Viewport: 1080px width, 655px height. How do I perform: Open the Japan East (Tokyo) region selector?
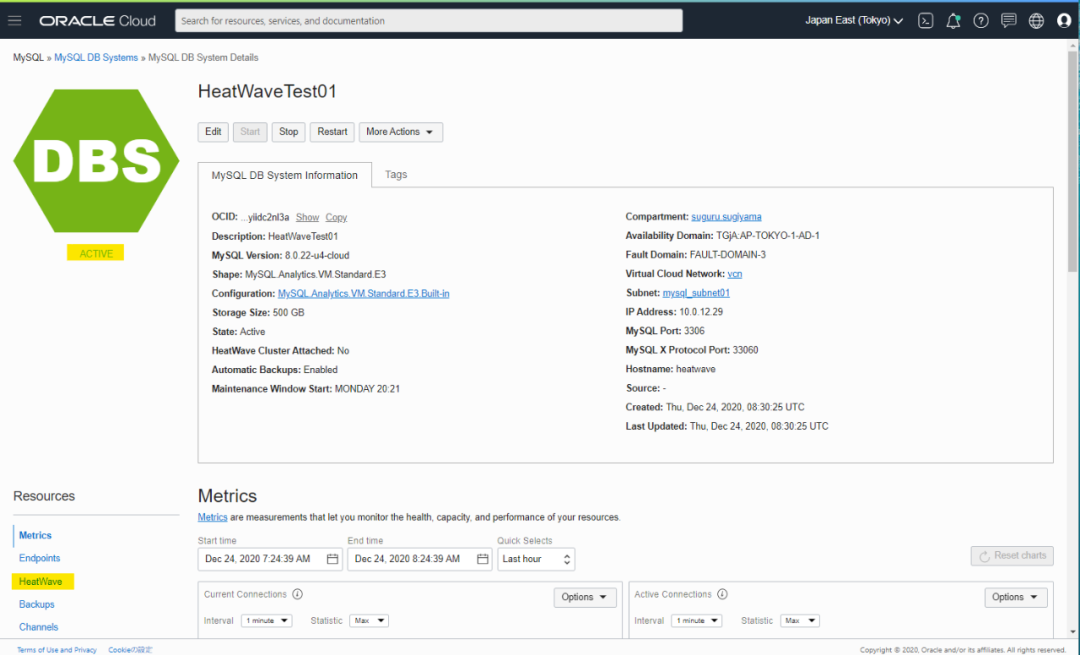pyautogui.click(x=854, y=21)
